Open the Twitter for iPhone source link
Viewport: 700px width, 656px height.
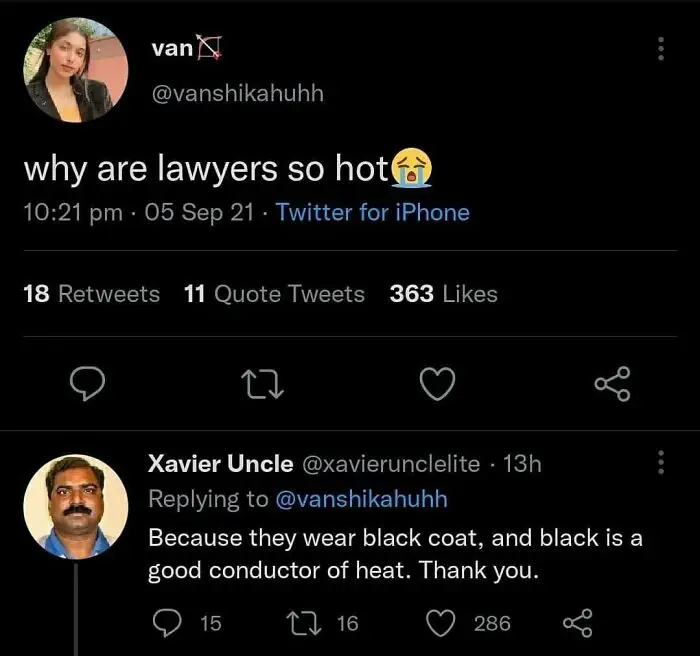373,212
